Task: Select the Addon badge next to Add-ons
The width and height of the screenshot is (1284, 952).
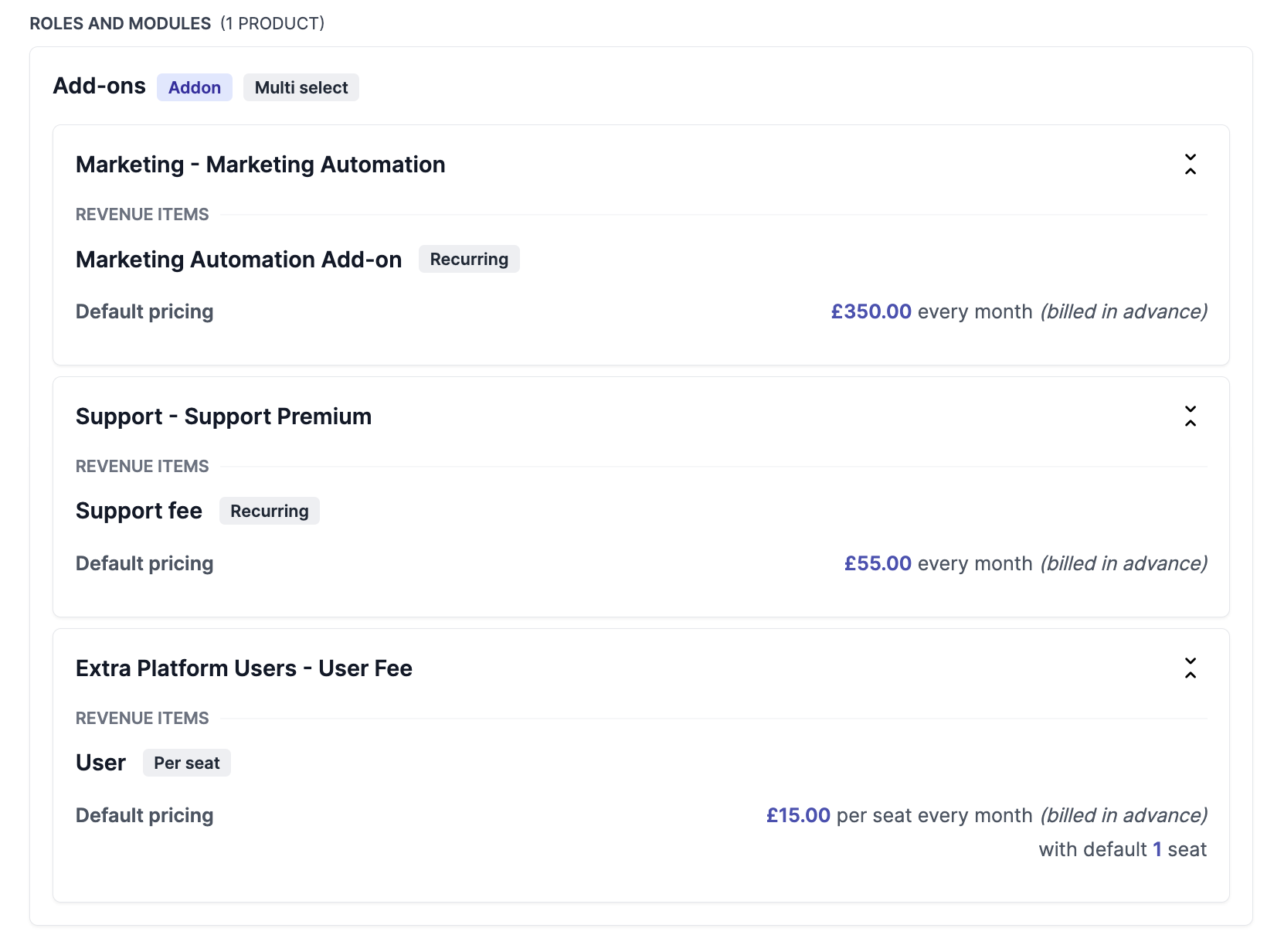Action: (x=194, y=87)
